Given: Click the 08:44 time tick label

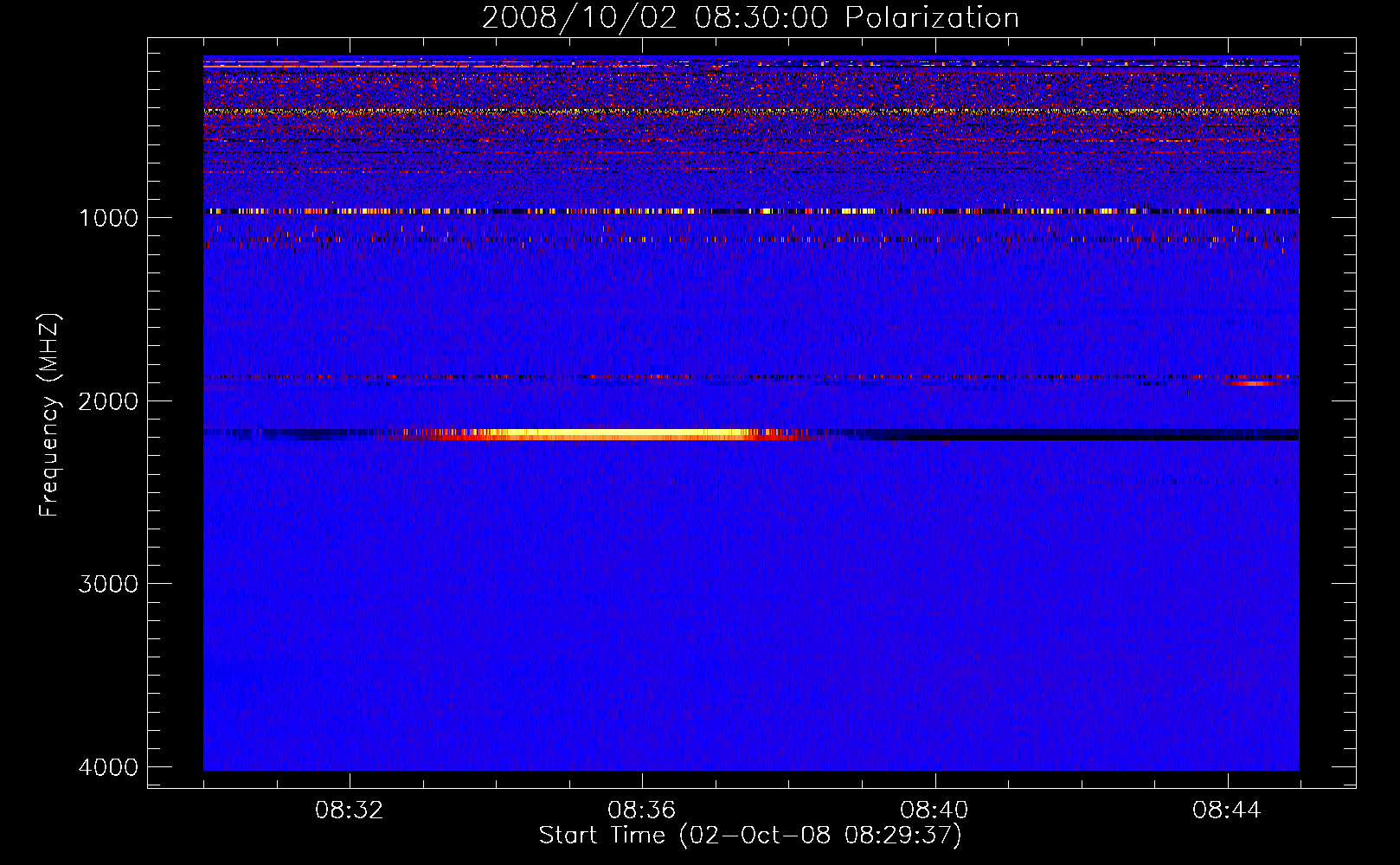Looking at the screenshot, I should click(1227, 811).
